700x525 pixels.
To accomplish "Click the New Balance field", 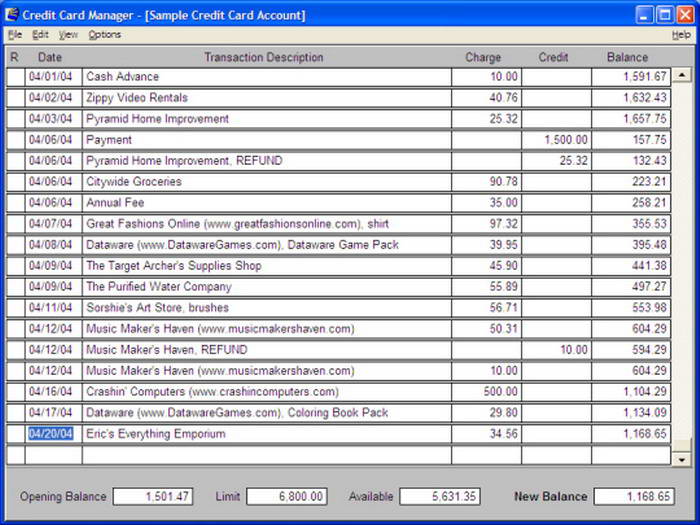I will click(x=634, y=496).
